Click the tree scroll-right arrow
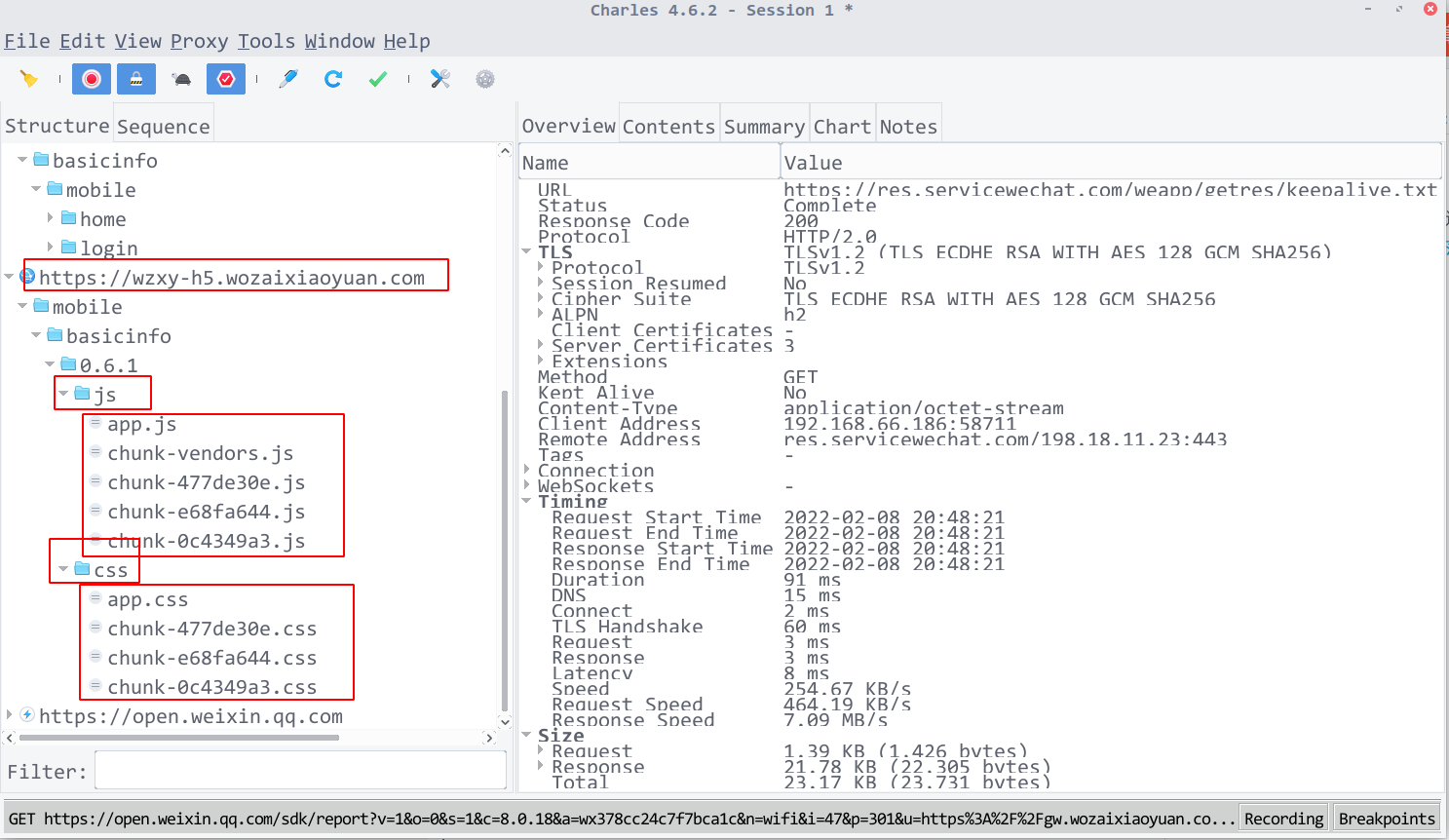 (x=489, y=738)
